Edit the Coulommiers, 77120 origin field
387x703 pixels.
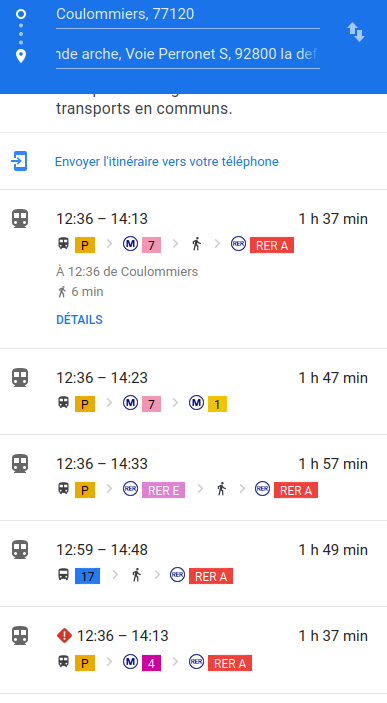click(188, 14)
